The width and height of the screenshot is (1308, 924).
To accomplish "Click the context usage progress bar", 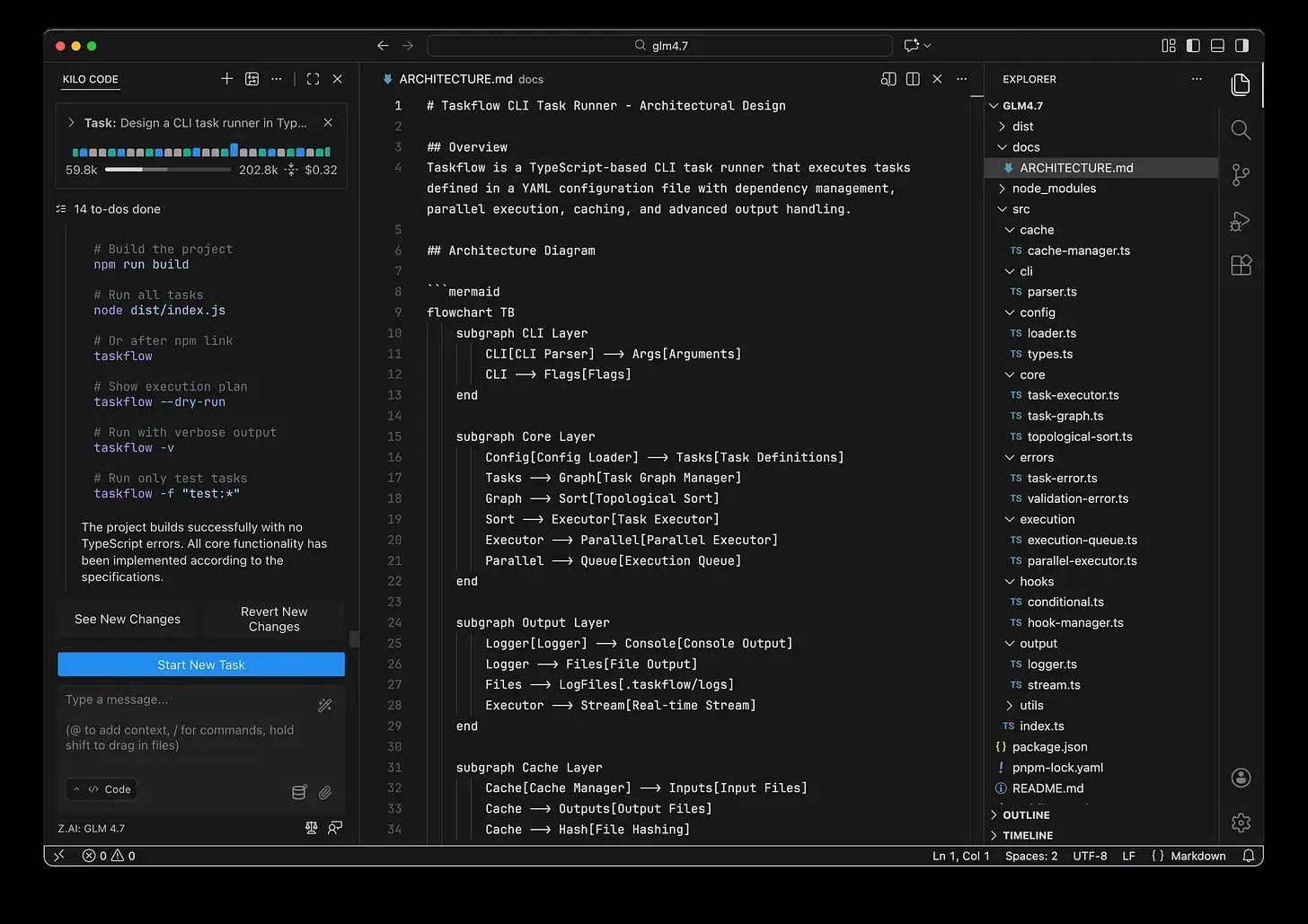I will coord(167,170).
